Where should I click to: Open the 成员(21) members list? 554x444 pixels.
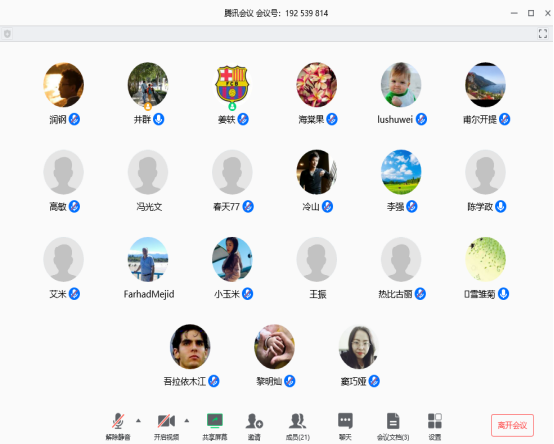(297, 427)
